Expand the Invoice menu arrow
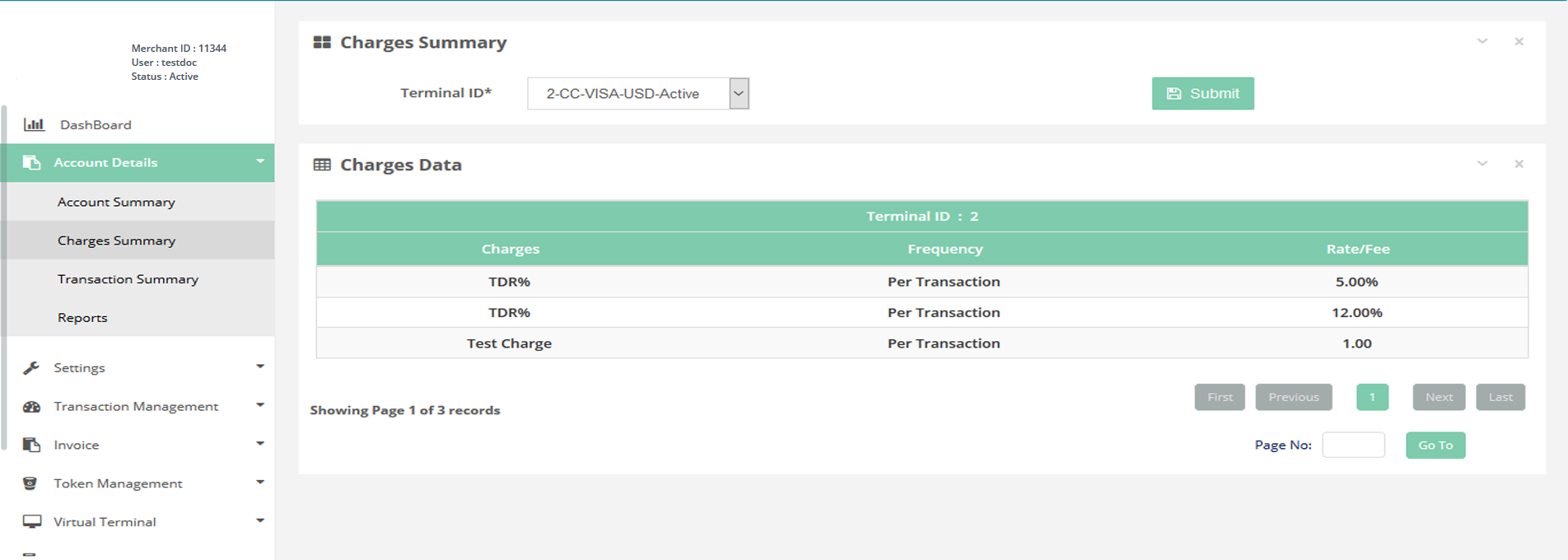This screenshot has height=560, width=1568. pyautogui.click(x=260, y=444)
